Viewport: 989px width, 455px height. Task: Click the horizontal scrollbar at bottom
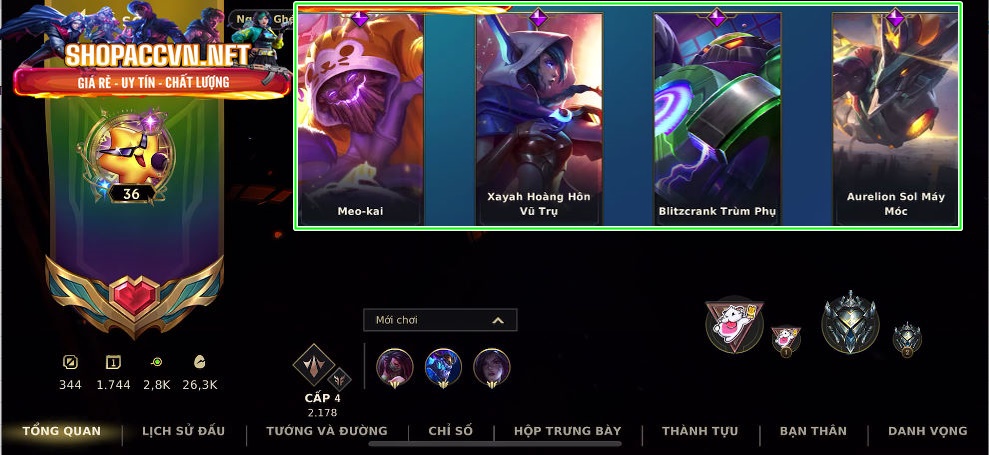tap(494, 444)
